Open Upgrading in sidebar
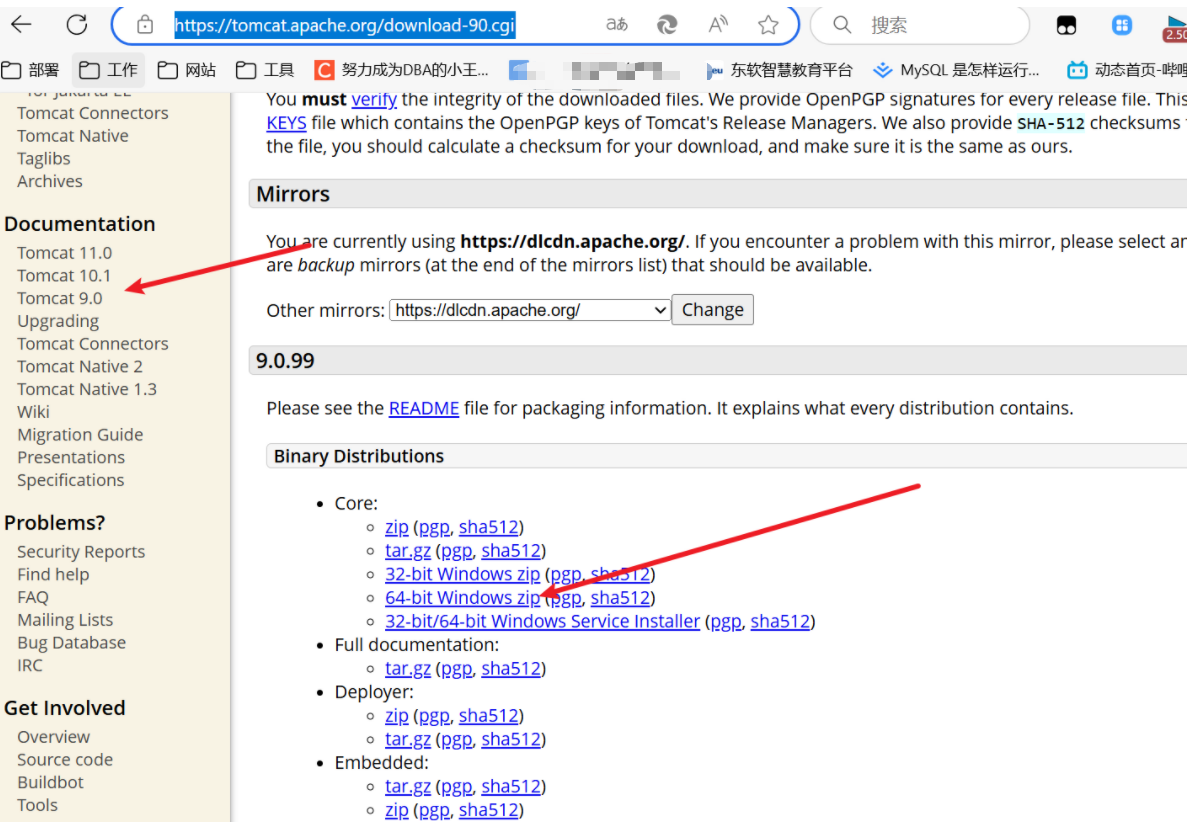This screenshot has height=822, width=1196. (x=58, y=321)
